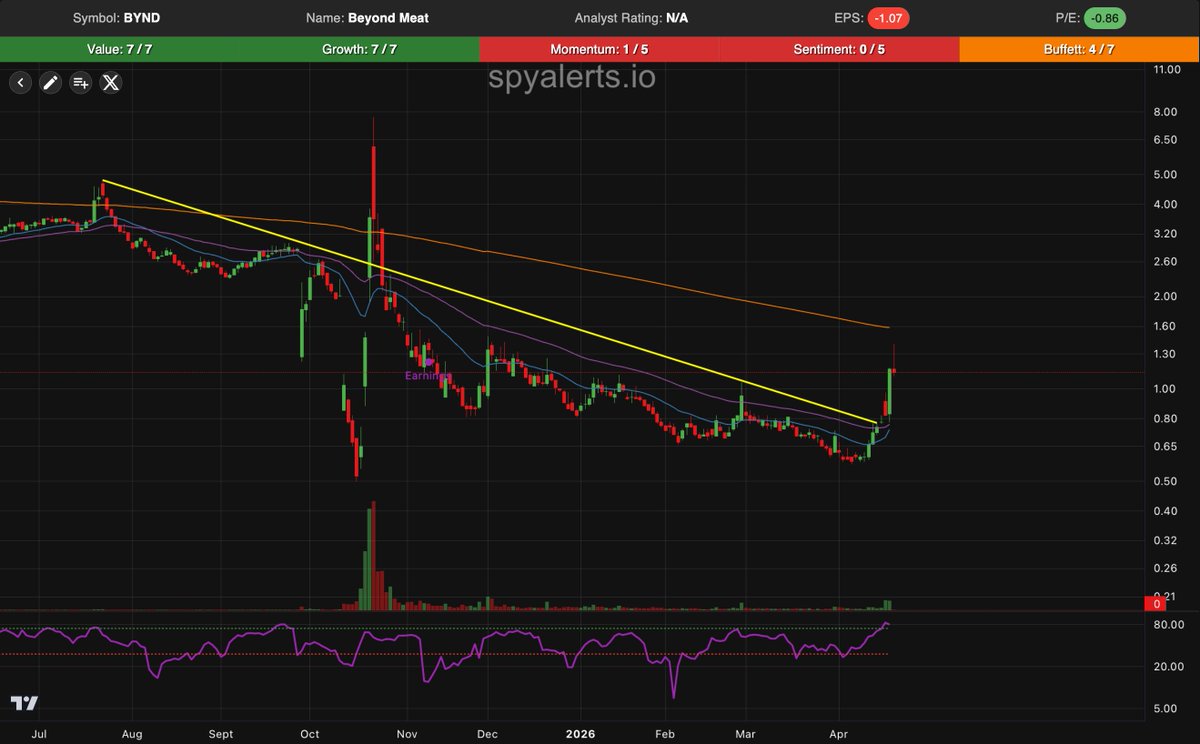Click the 5.00 price axis label
Image resolution: width=1200 pixels, height=744 pixels.
[1164, 174]
